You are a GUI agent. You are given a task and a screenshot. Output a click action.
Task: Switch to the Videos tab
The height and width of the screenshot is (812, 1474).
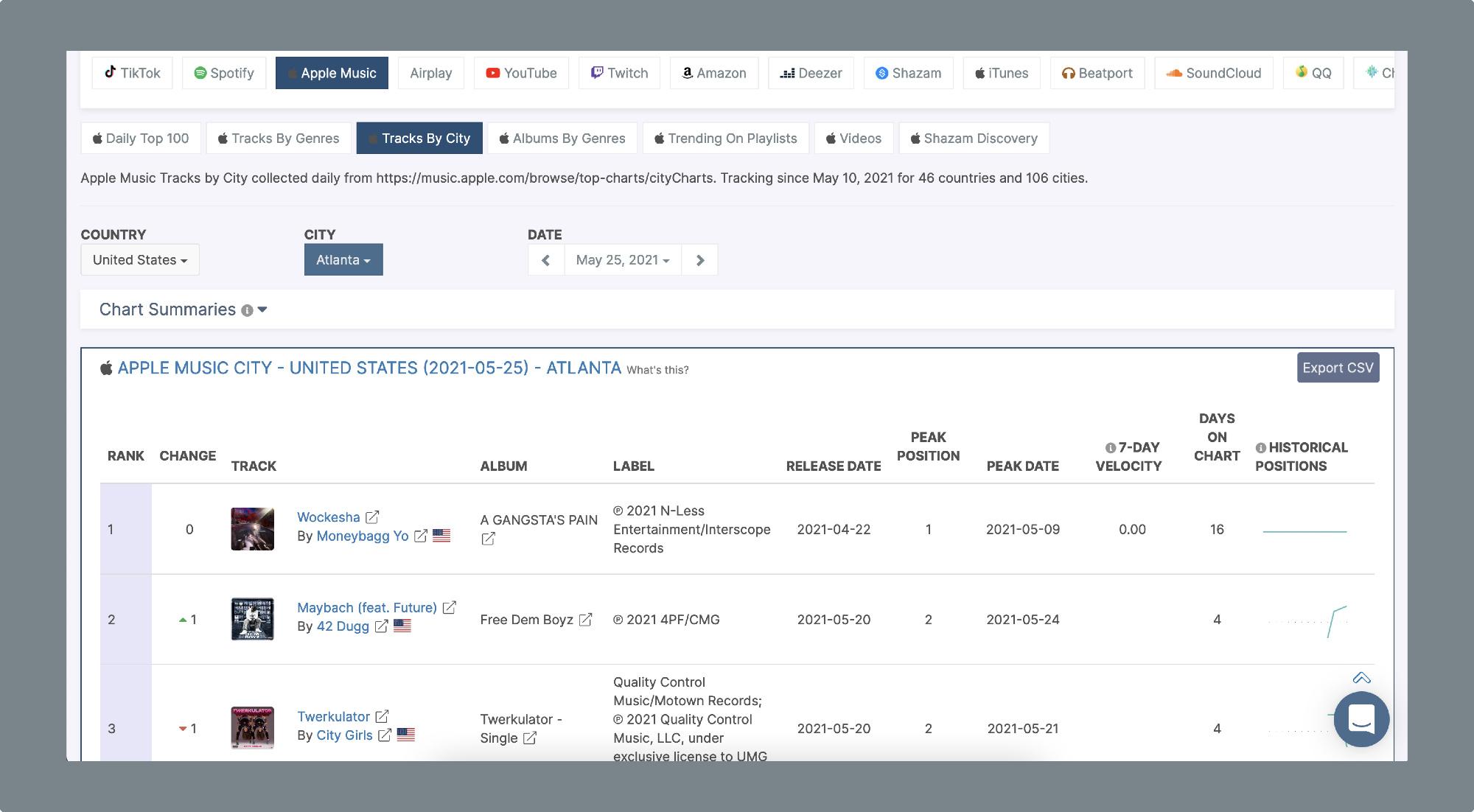pos(853,138)
